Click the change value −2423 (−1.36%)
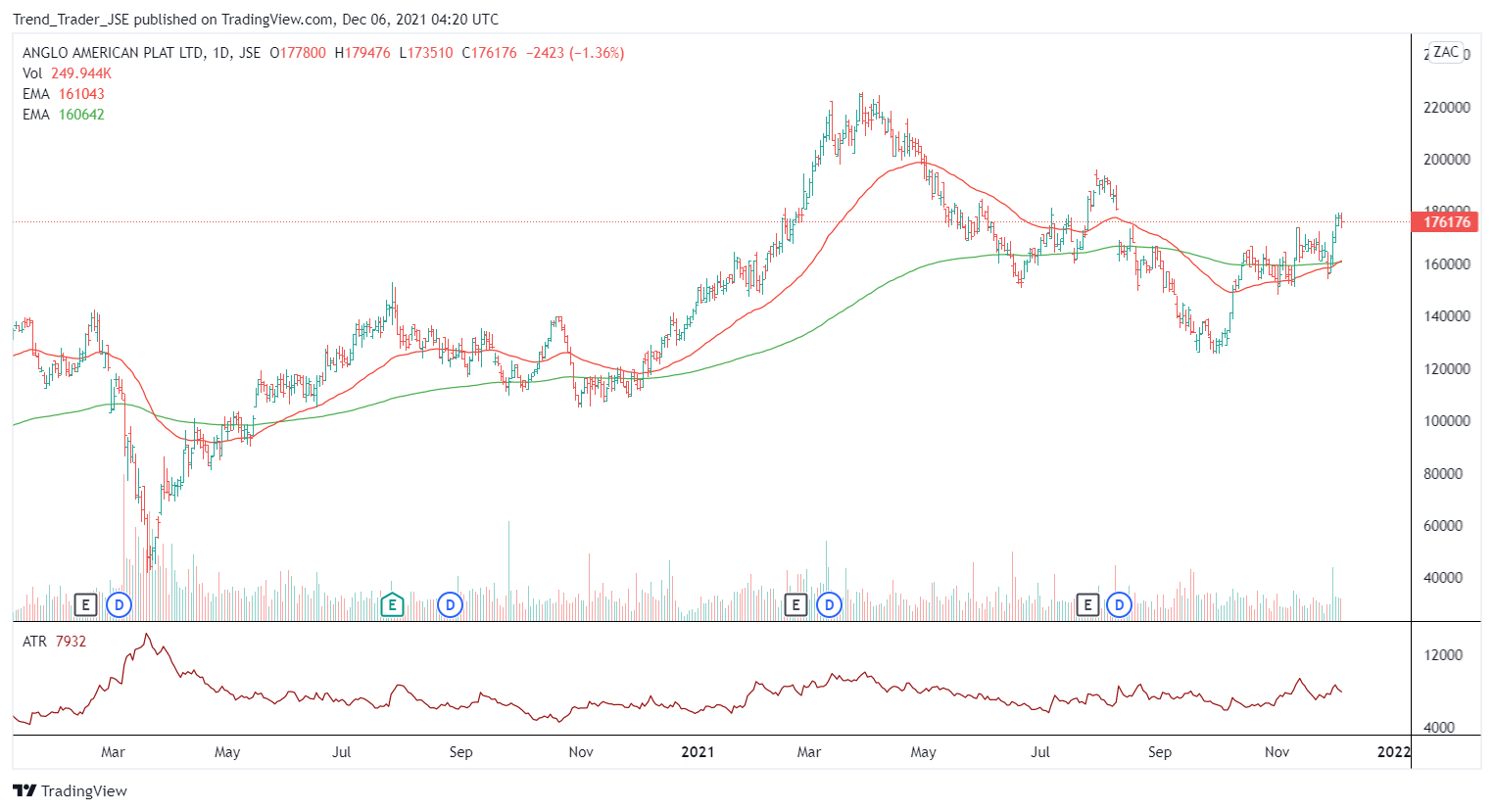The image size is (1494, 812). pyautogui.click(x=575, y=53)
